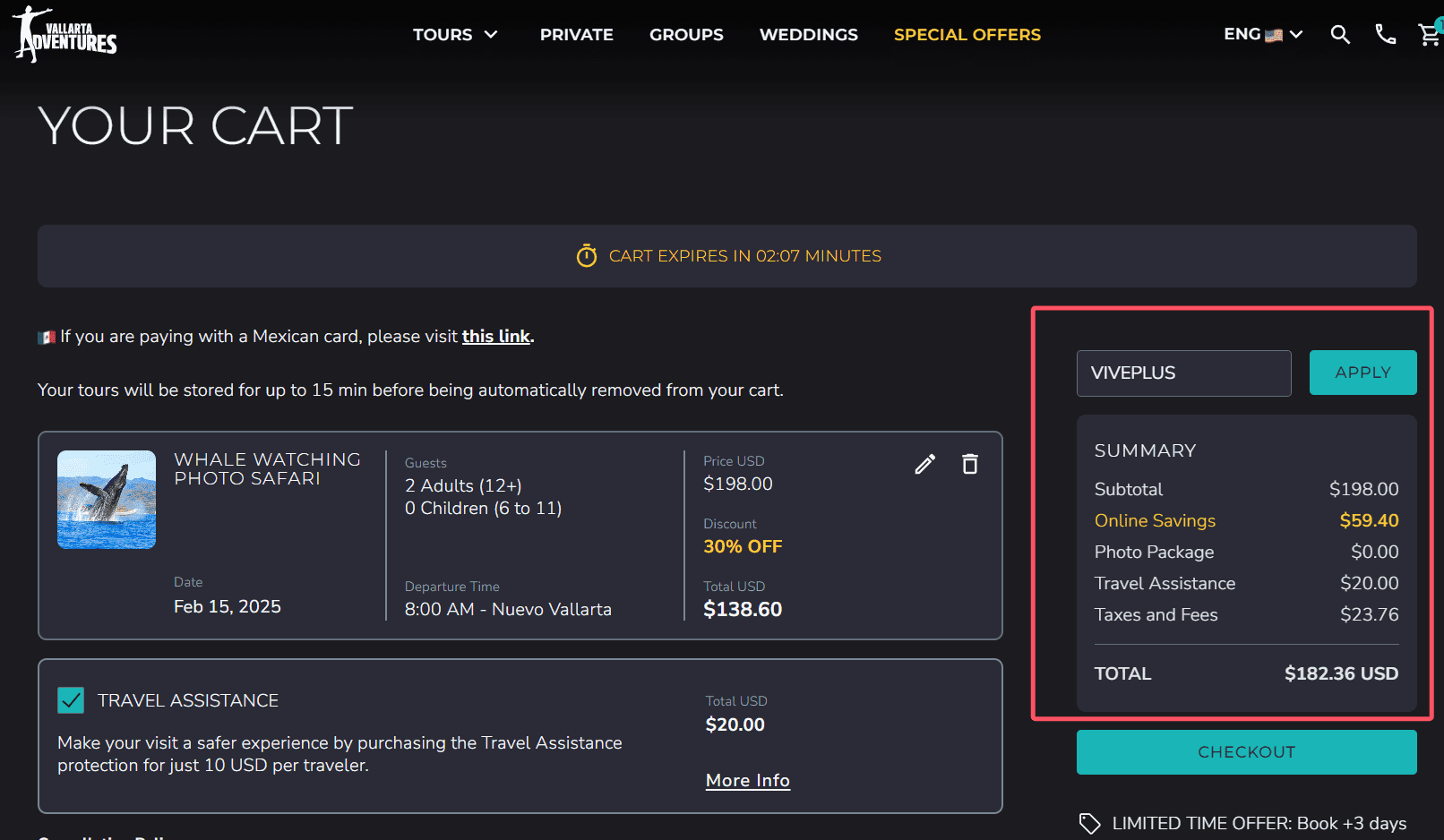1444x840 pixels.
Task: Go to the Groups page
Action: coord(686,35)
